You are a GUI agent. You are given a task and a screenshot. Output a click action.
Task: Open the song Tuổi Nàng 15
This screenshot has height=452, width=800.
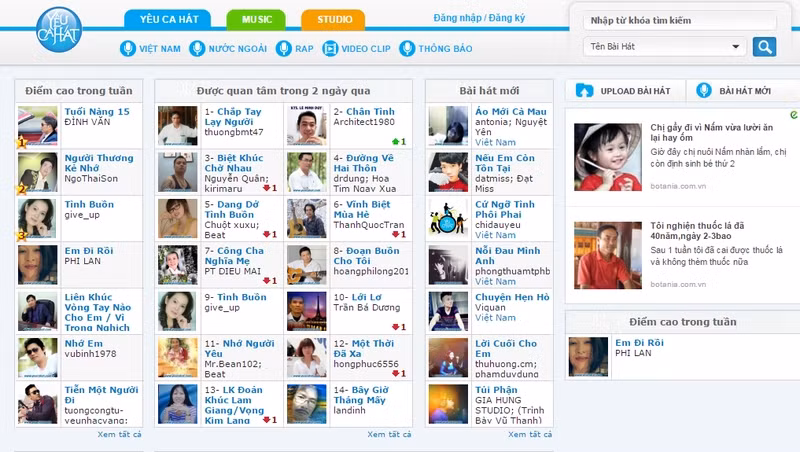[97, 112]
